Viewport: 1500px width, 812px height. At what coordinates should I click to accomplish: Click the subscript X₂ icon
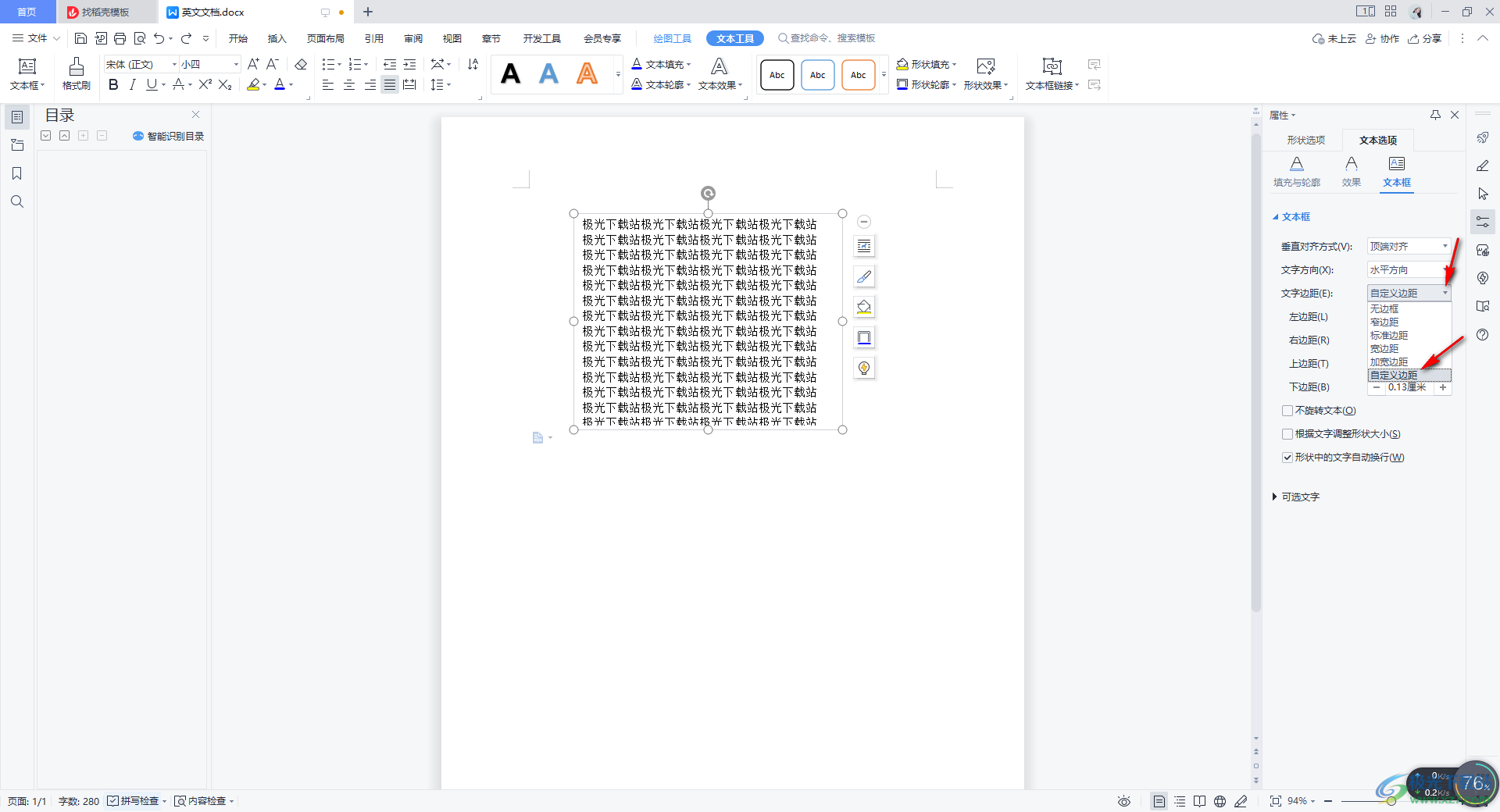click(225, 84)
